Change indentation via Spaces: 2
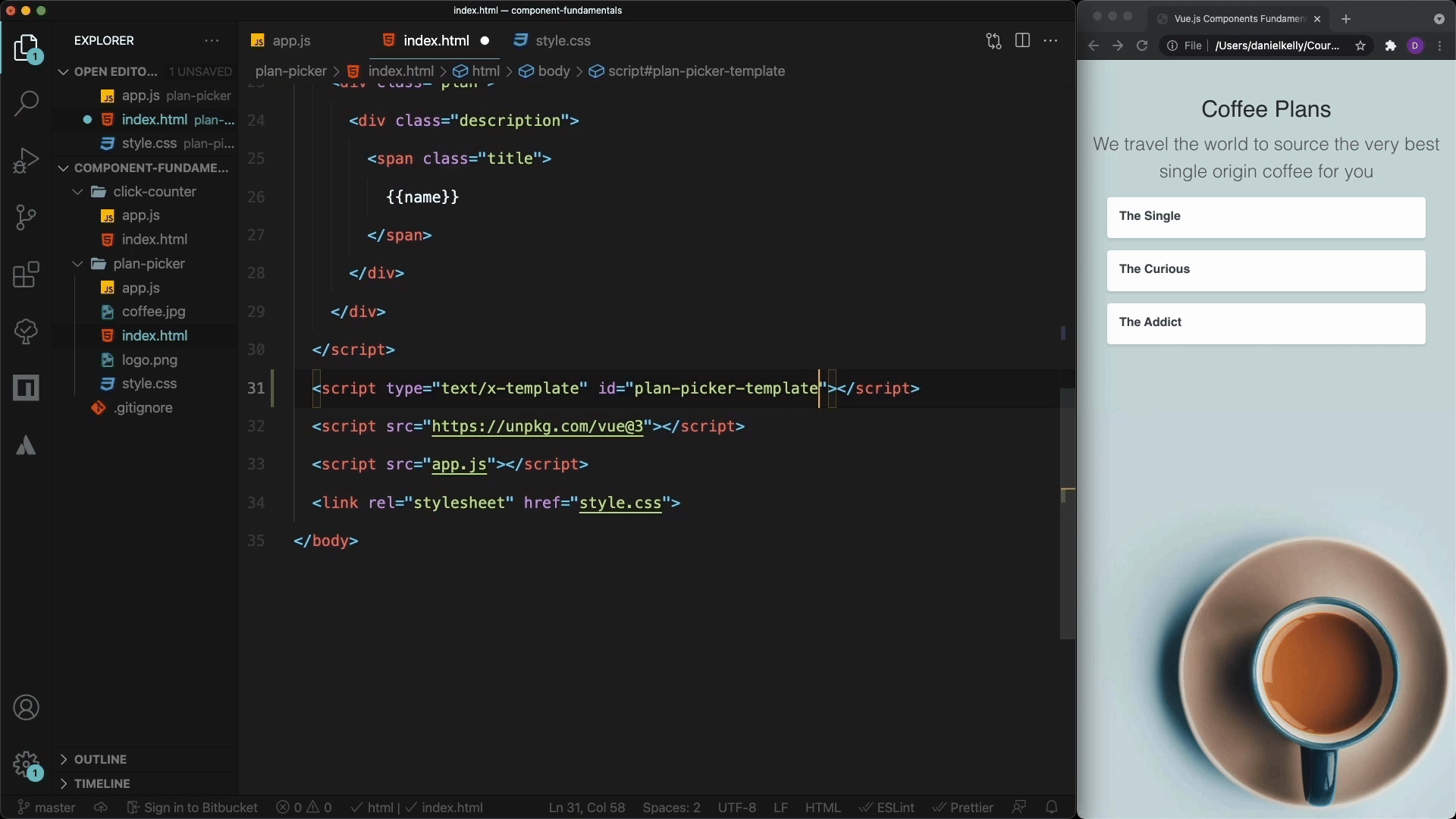Image resolution: width=1456 pixels, height=819 pixels. pos(671,808)
